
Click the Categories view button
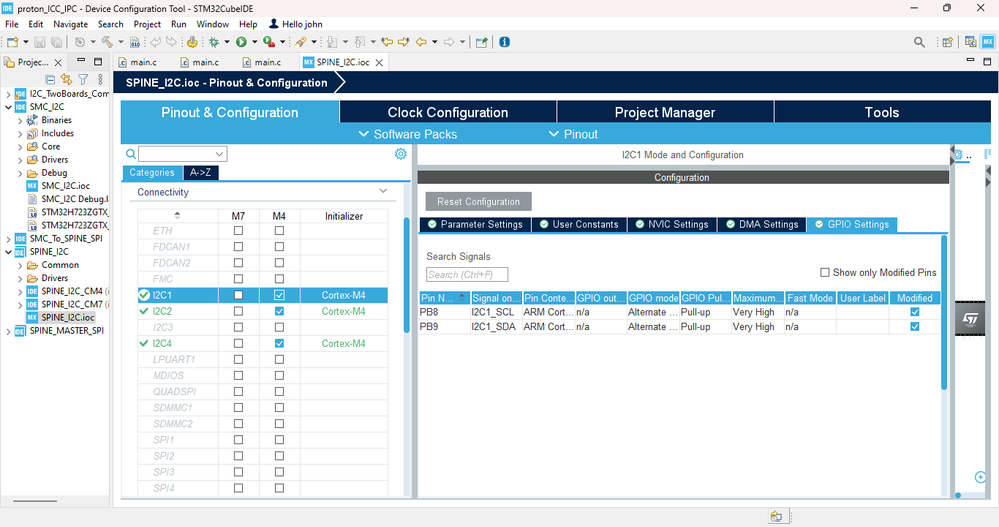tap(152, 173)
